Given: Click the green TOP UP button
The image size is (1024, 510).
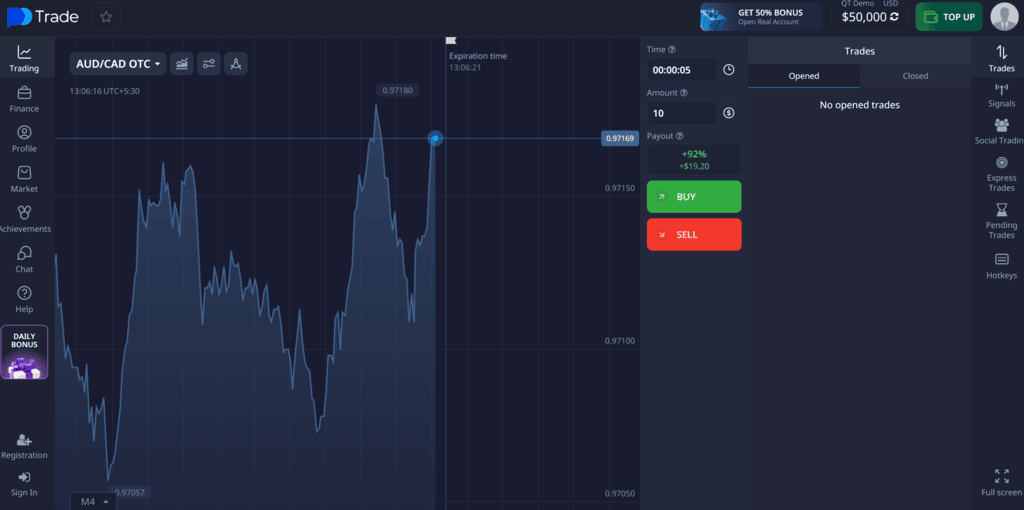Looking at the screenshot, I should click(x=949, y=17).
